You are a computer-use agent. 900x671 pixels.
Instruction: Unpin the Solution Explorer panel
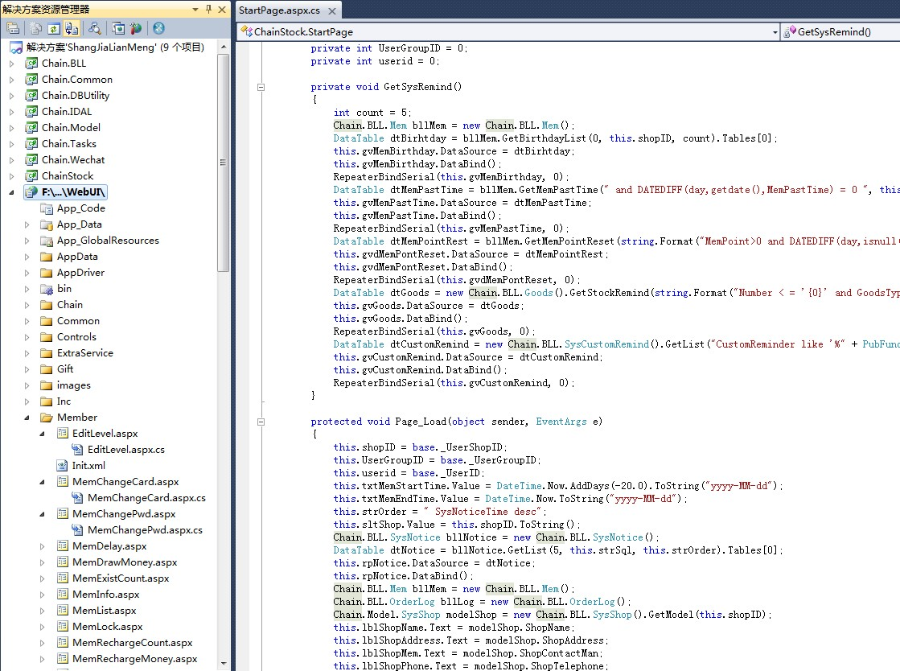point(210,9)
